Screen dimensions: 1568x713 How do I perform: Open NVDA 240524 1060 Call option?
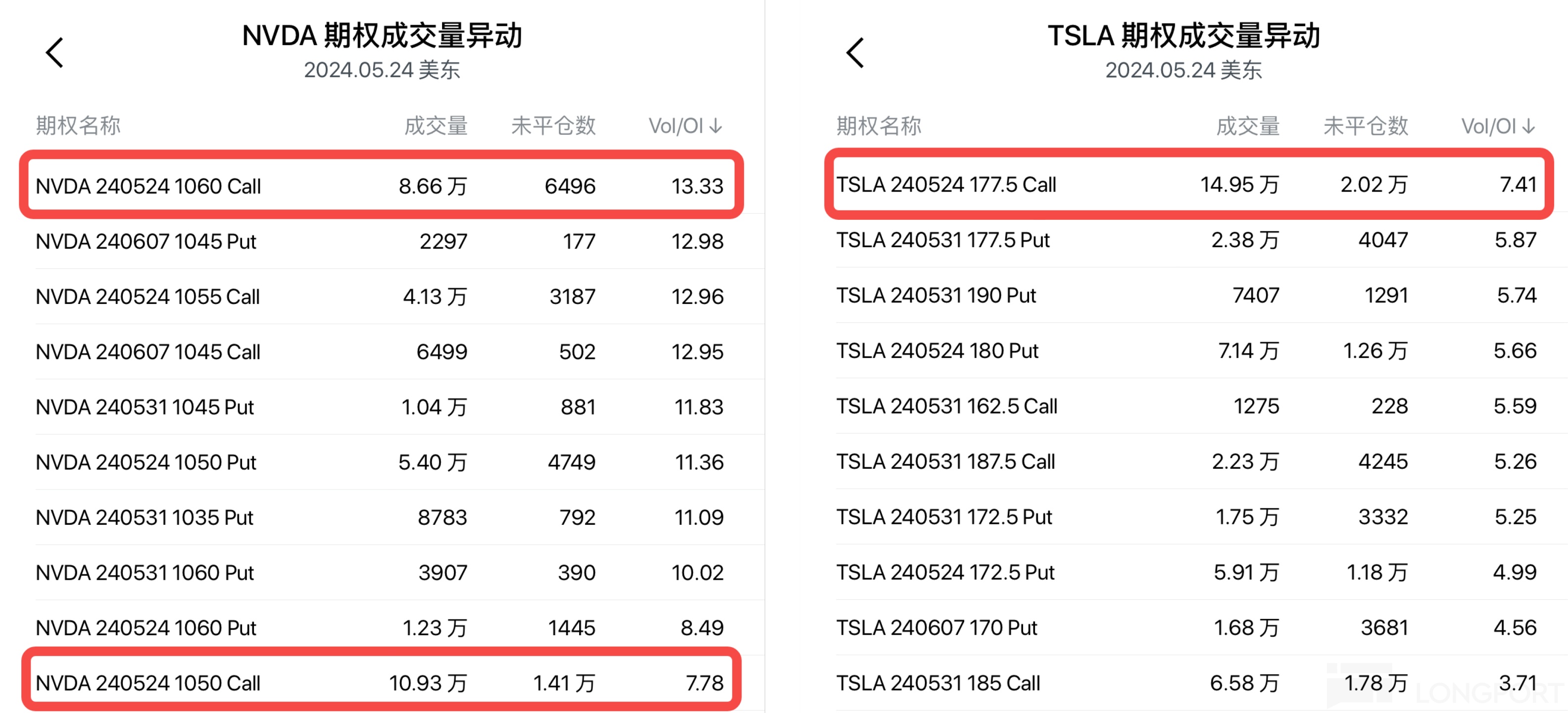148,186
